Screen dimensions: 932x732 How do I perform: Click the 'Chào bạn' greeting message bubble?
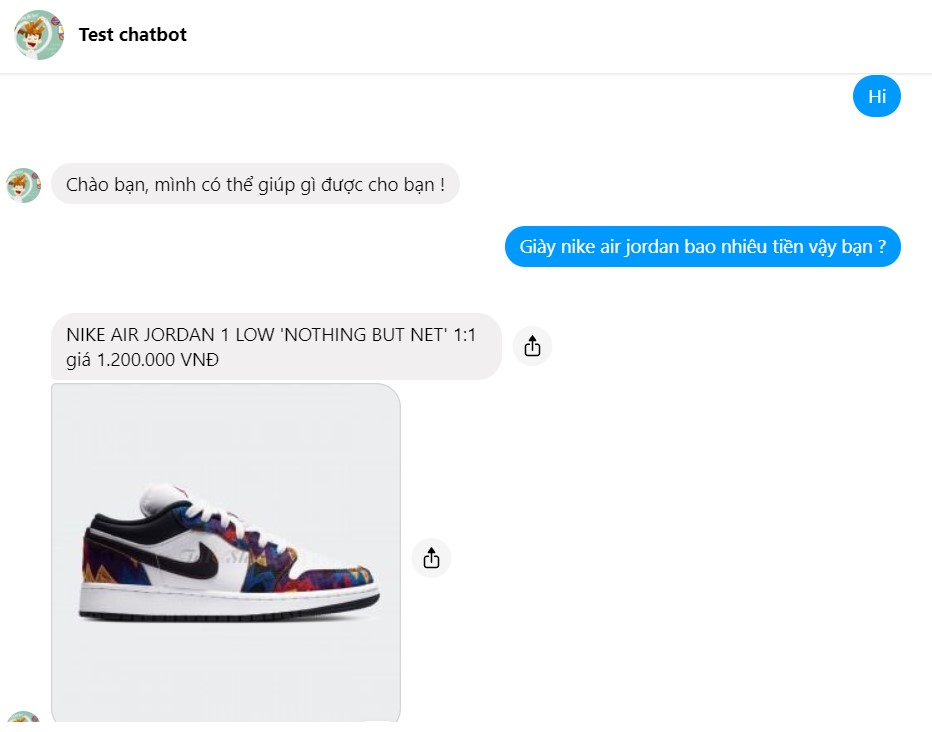(255, 185)
